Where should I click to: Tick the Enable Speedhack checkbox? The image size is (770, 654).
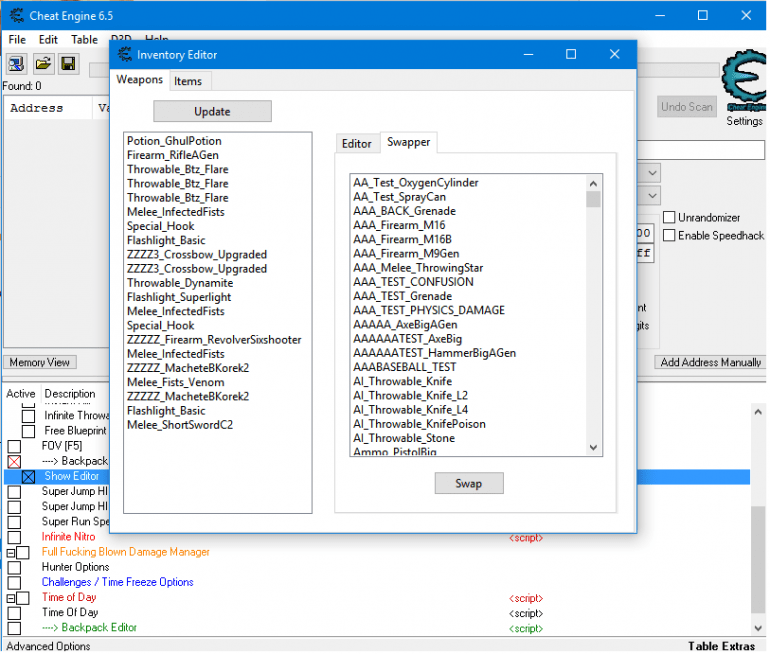pos(670,235)
